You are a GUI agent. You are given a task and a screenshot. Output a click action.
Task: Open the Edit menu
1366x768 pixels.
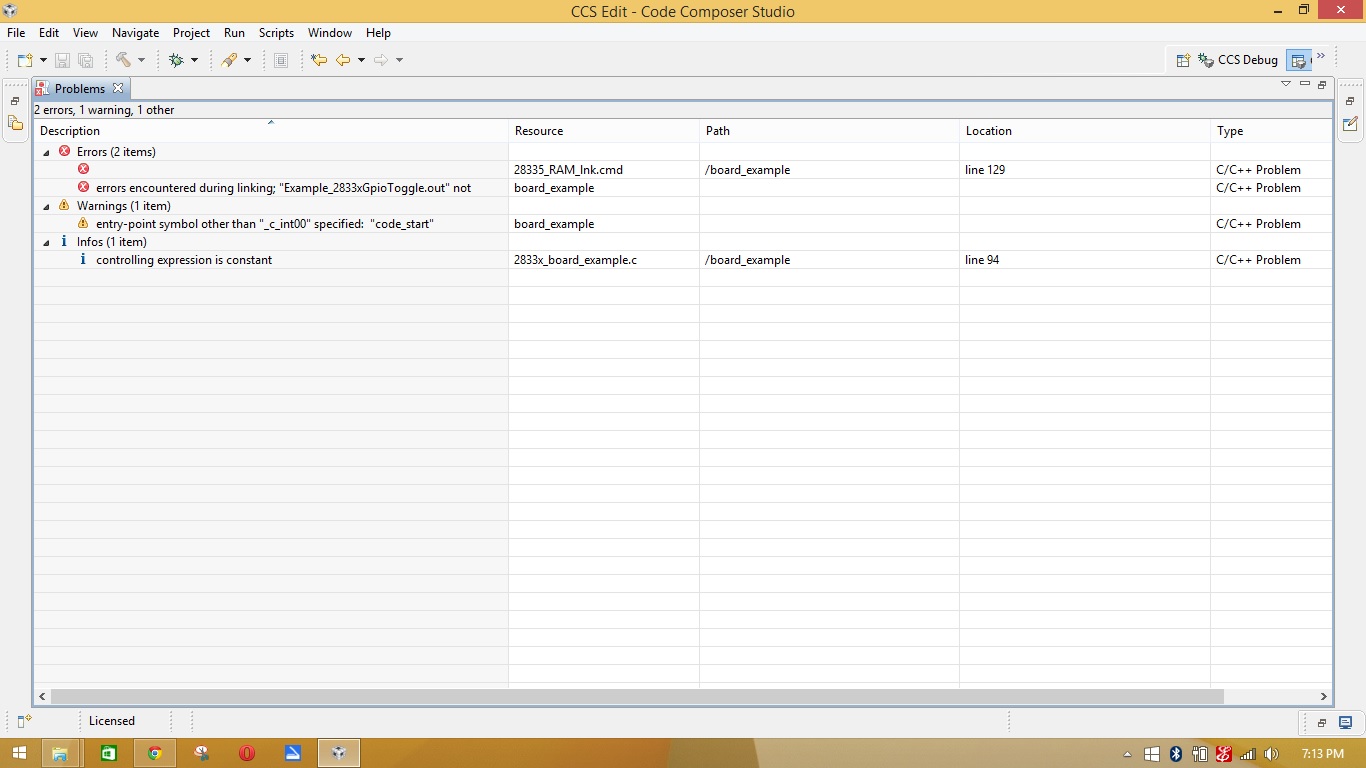point(49,33)
